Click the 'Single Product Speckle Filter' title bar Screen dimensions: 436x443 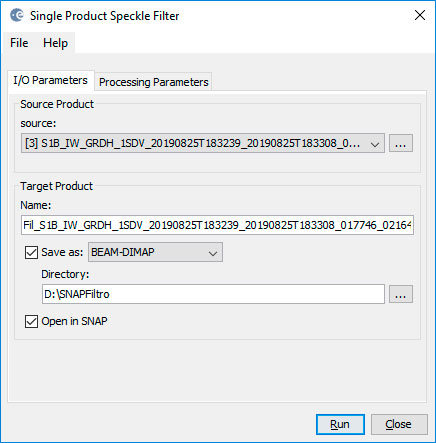coord(105,16)
